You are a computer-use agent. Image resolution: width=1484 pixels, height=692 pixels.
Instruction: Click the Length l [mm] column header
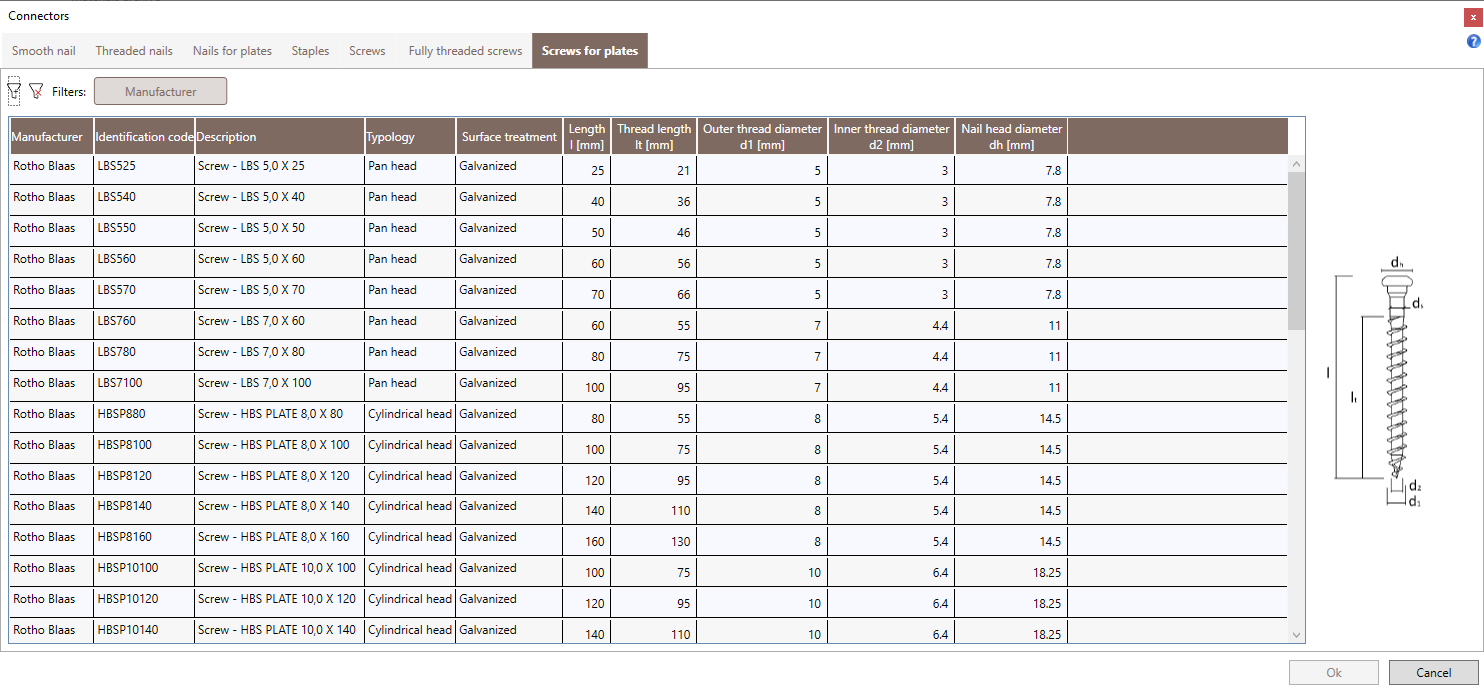[x=587, y=137]
